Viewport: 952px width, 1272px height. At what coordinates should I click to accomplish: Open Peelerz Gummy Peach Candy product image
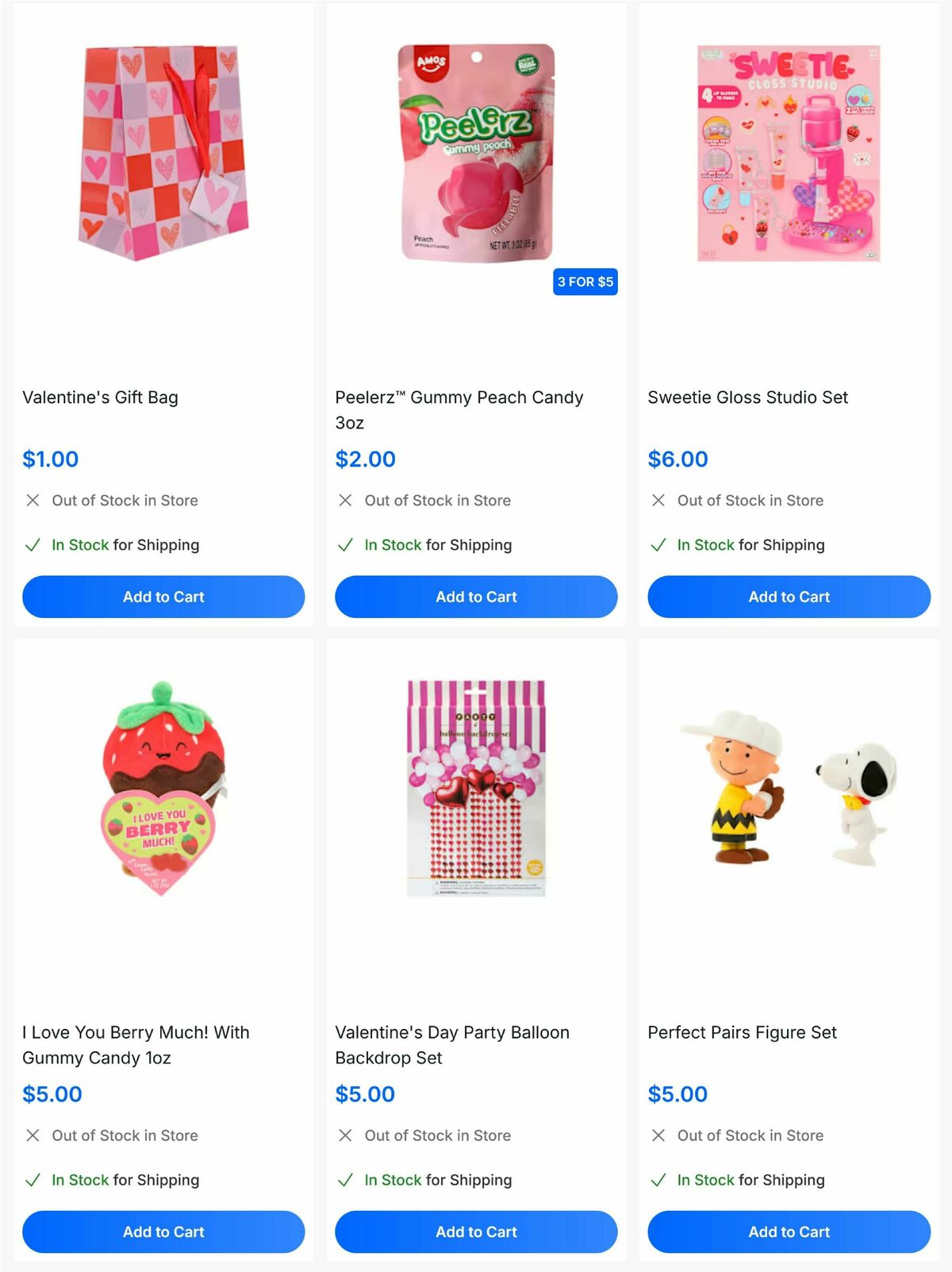coord(476,152)
